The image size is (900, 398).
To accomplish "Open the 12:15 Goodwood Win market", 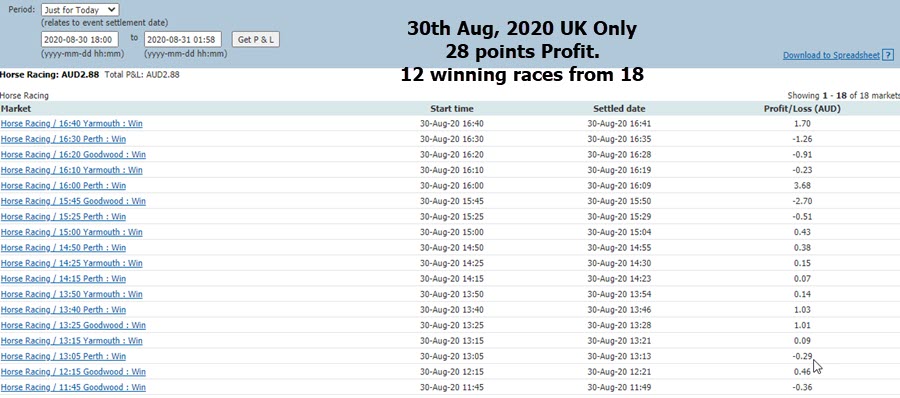I will (73, 372).
